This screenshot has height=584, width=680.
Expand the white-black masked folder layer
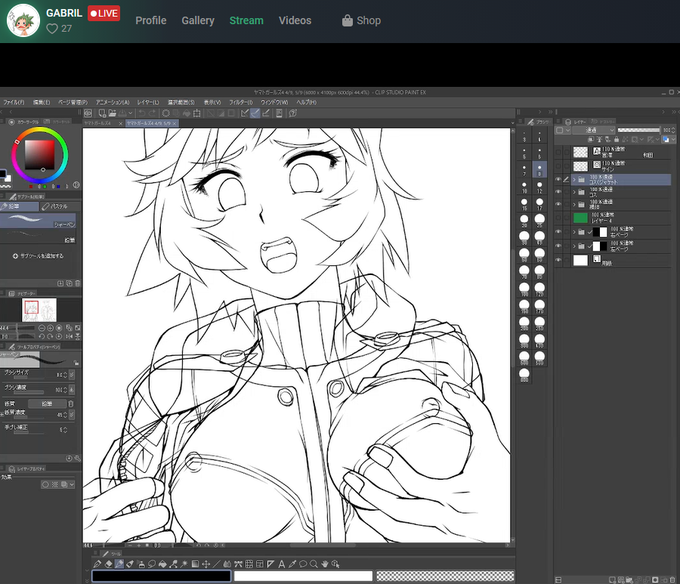pos(574,246)
